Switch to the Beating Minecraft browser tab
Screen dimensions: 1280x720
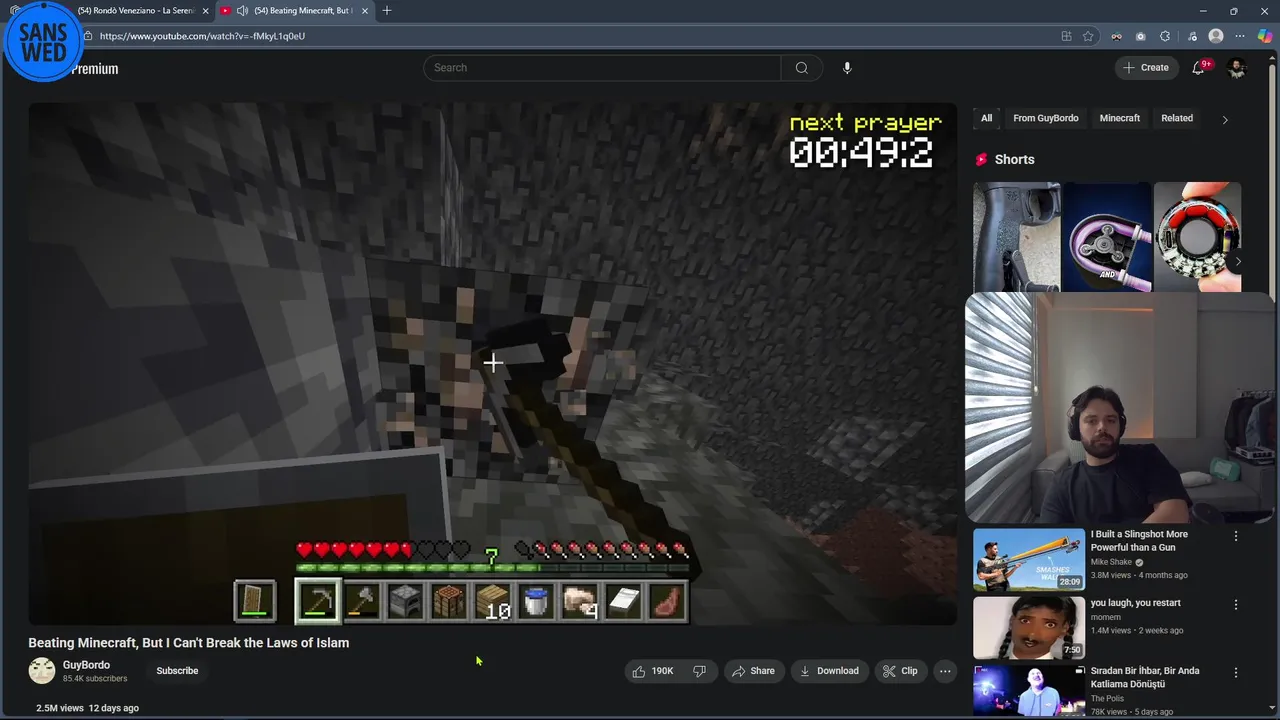pos(296,11)
